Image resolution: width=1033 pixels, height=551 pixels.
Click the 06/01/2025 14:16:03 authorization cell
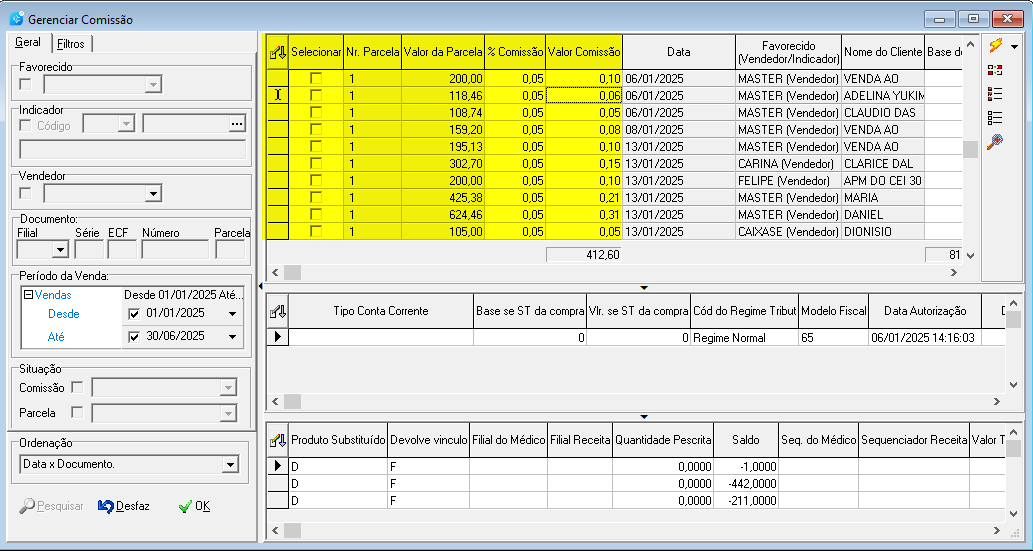pos(925,337)
